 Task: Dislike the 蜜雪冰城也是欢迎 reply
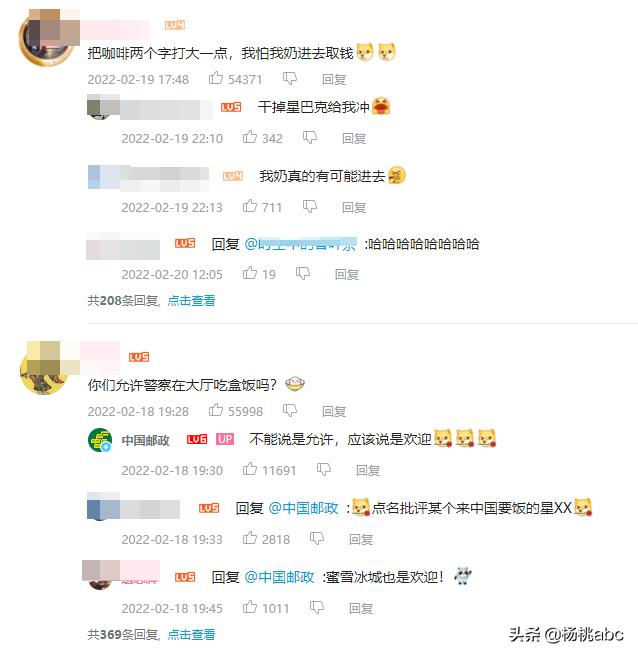[x=317, y=608]
